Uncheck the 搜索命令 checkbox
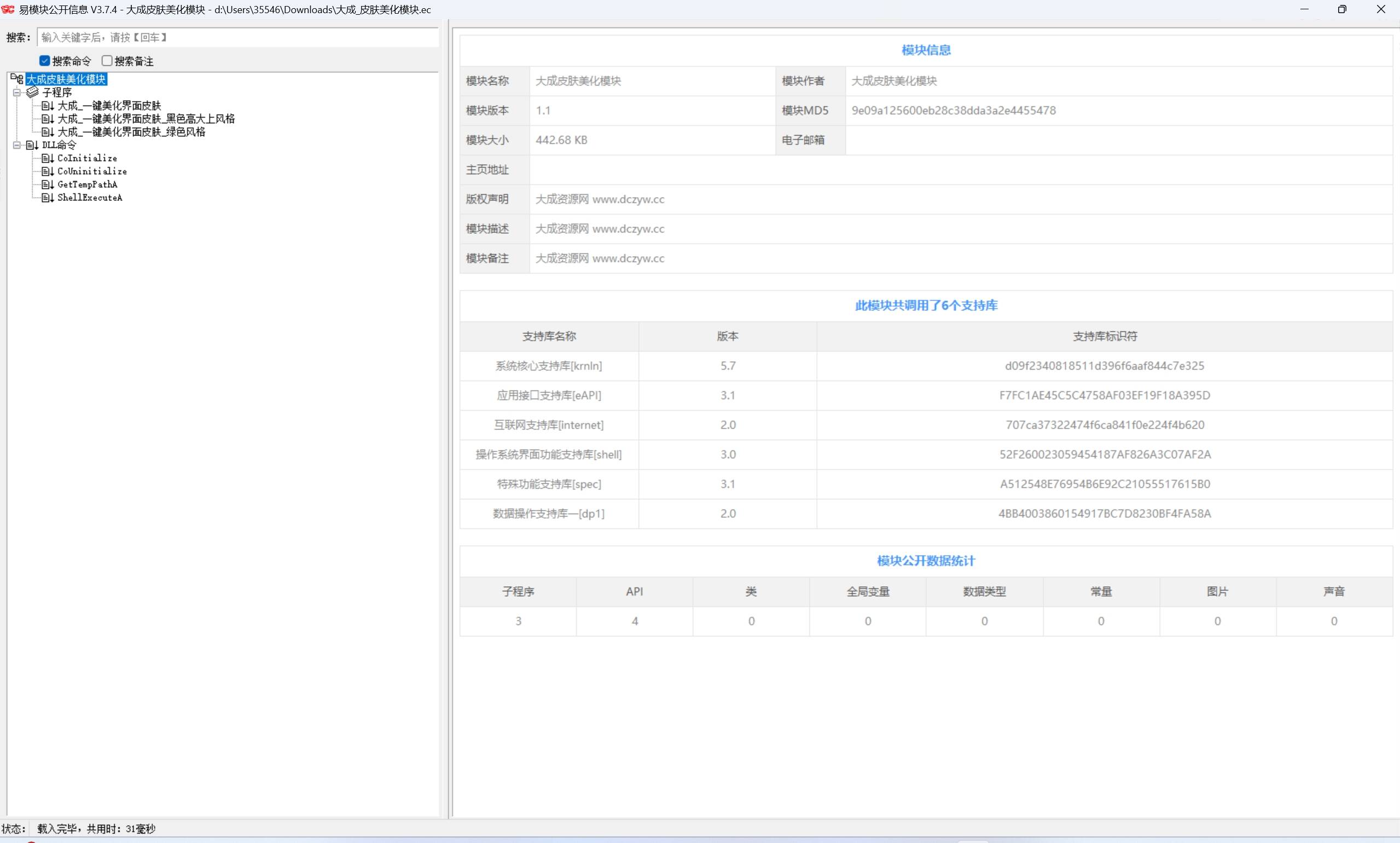This screenshot has width=1400, height=843. click(45, 61)
